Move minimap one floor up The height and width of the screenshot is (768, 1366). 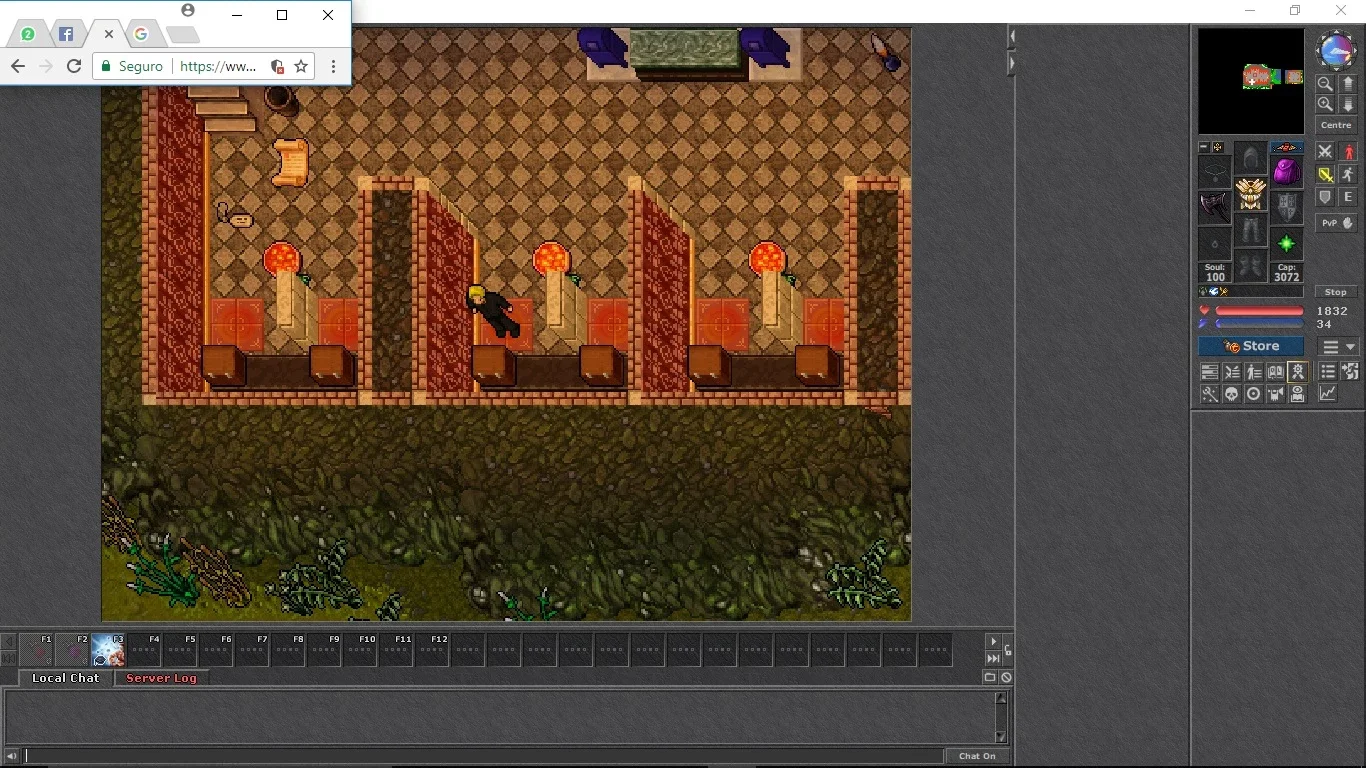pos(1347,84)
